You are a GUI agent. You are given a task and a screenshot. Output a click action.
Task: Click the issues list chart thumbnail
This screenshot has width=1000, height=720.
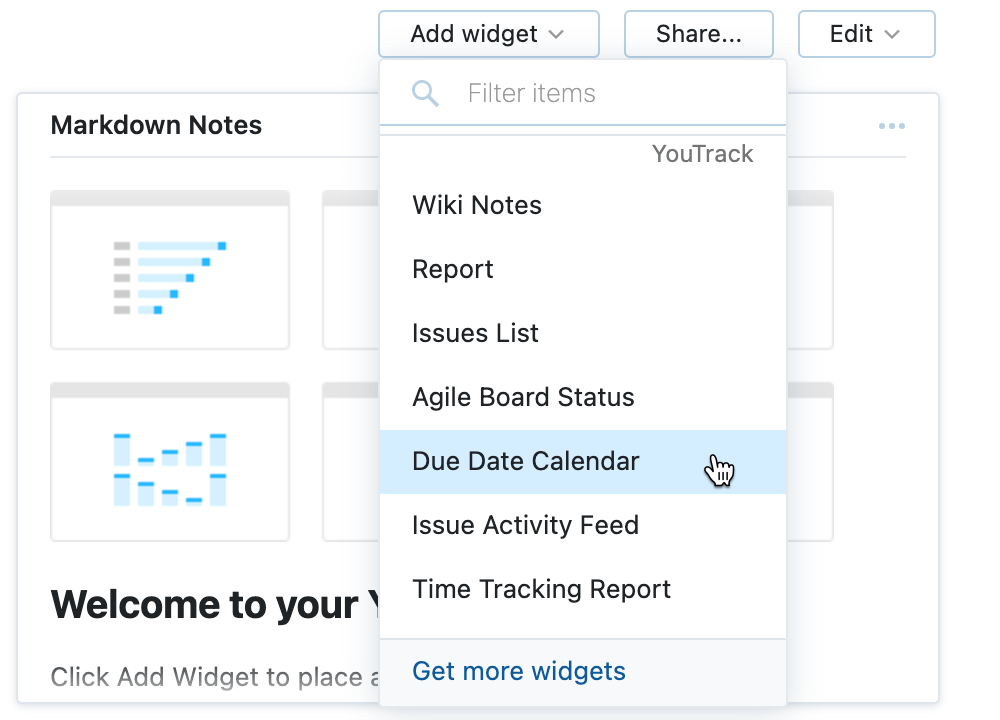170,269
